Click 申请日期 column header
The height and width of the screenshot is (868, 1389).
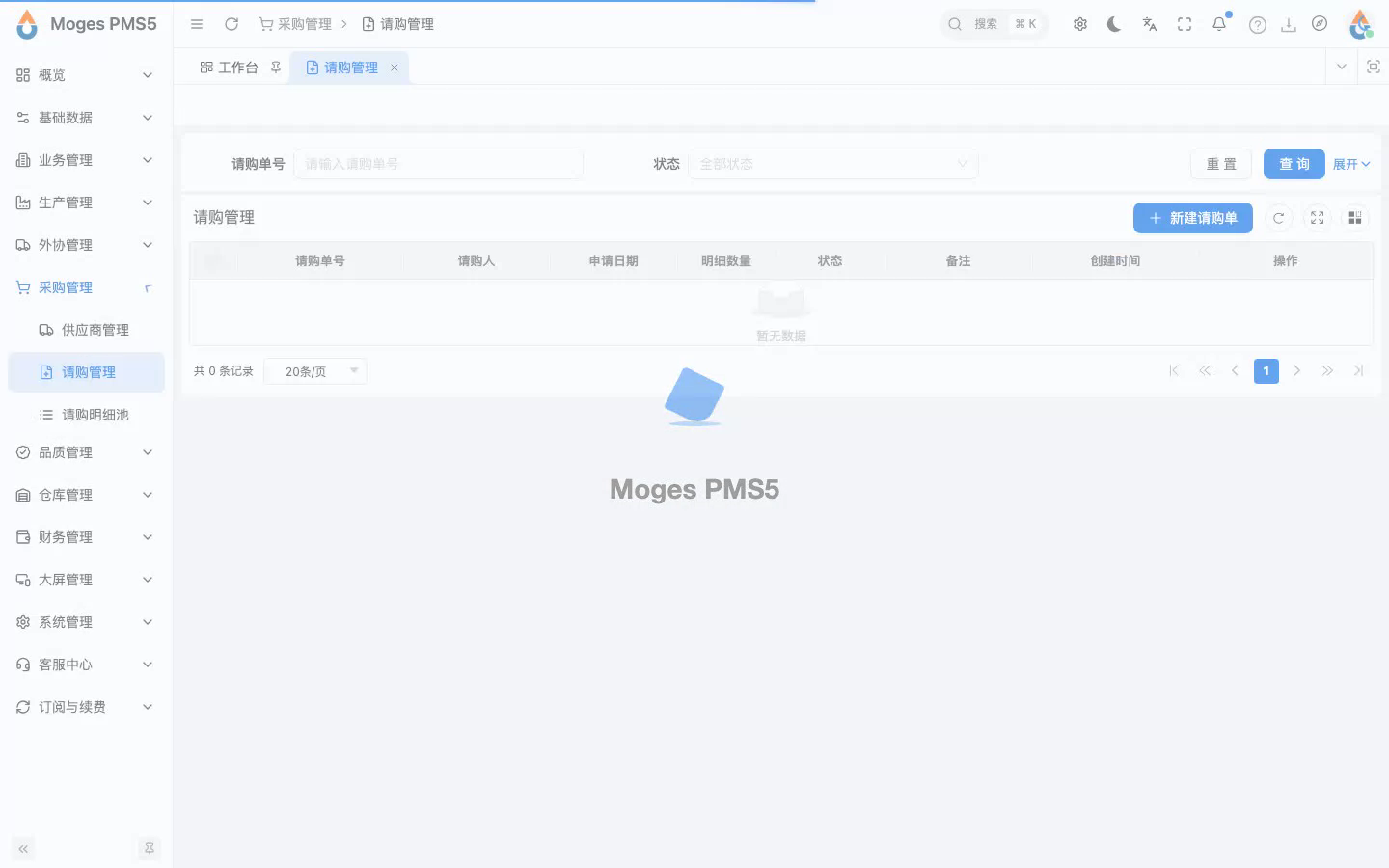pyautogui.click(x=613, y=260)
